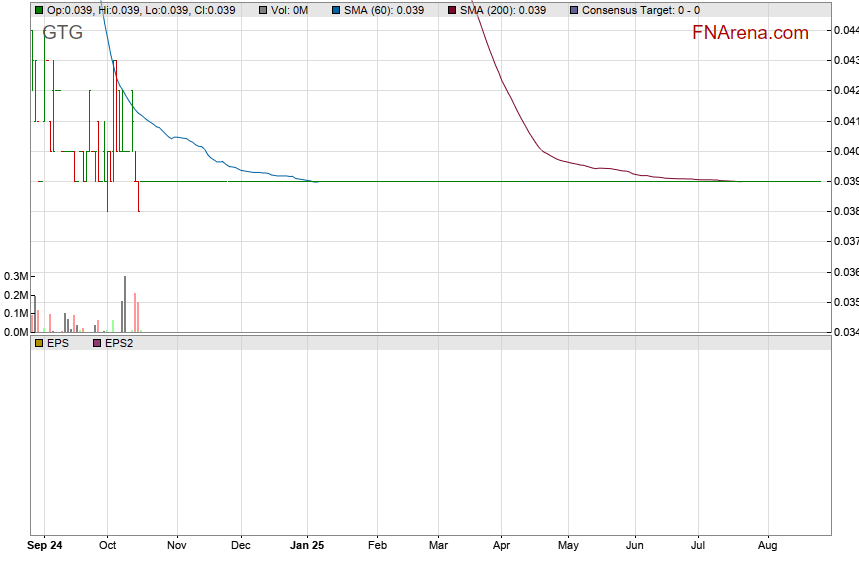Click the EPS2 legend text

[119, 343]
